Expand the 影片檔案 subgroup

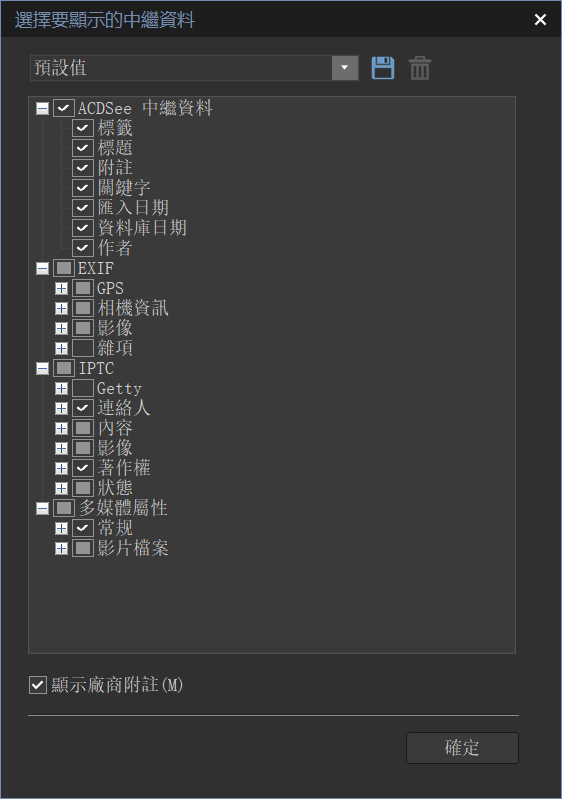(x=62, y=548)
